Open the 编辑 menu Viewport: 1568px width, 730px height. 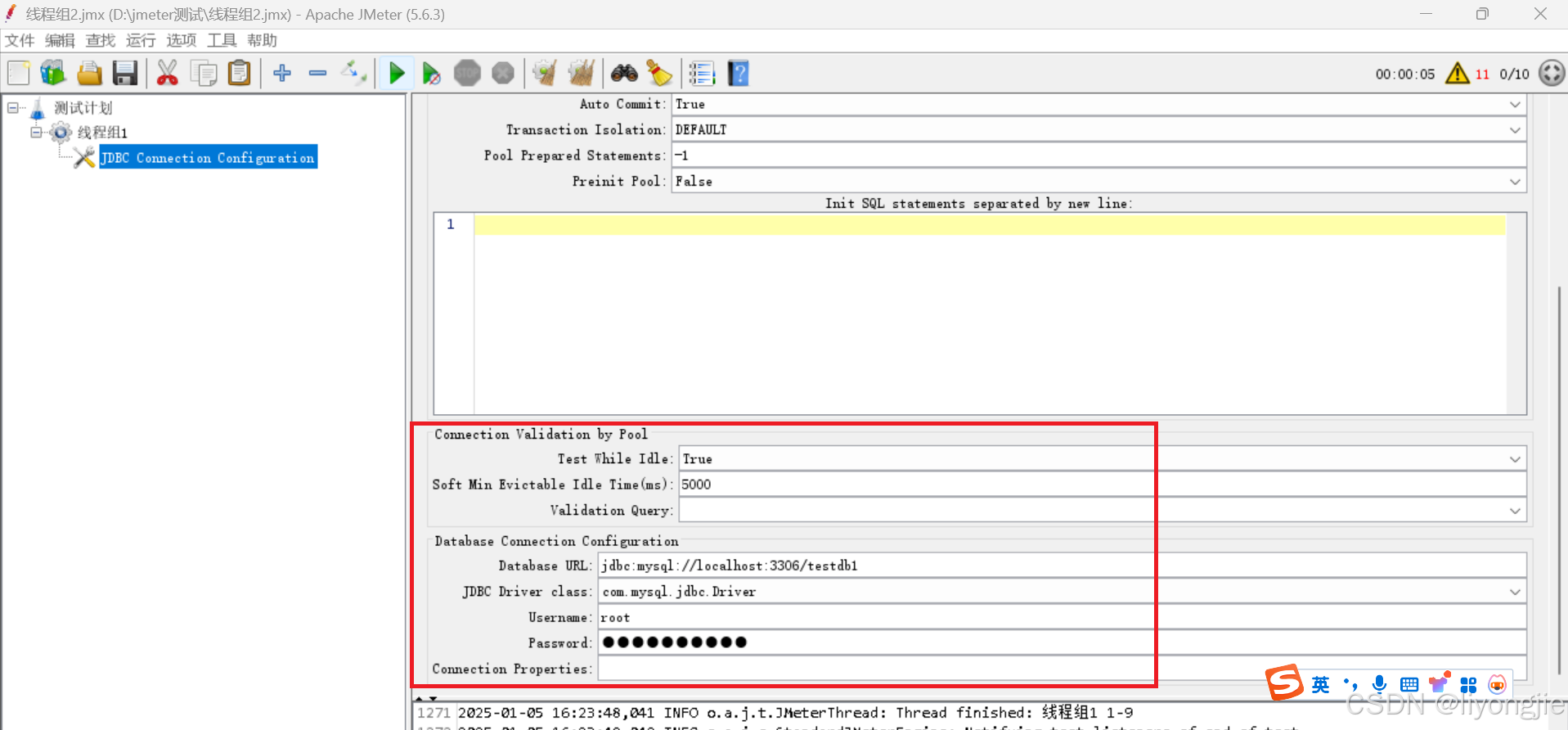point(60,40)
